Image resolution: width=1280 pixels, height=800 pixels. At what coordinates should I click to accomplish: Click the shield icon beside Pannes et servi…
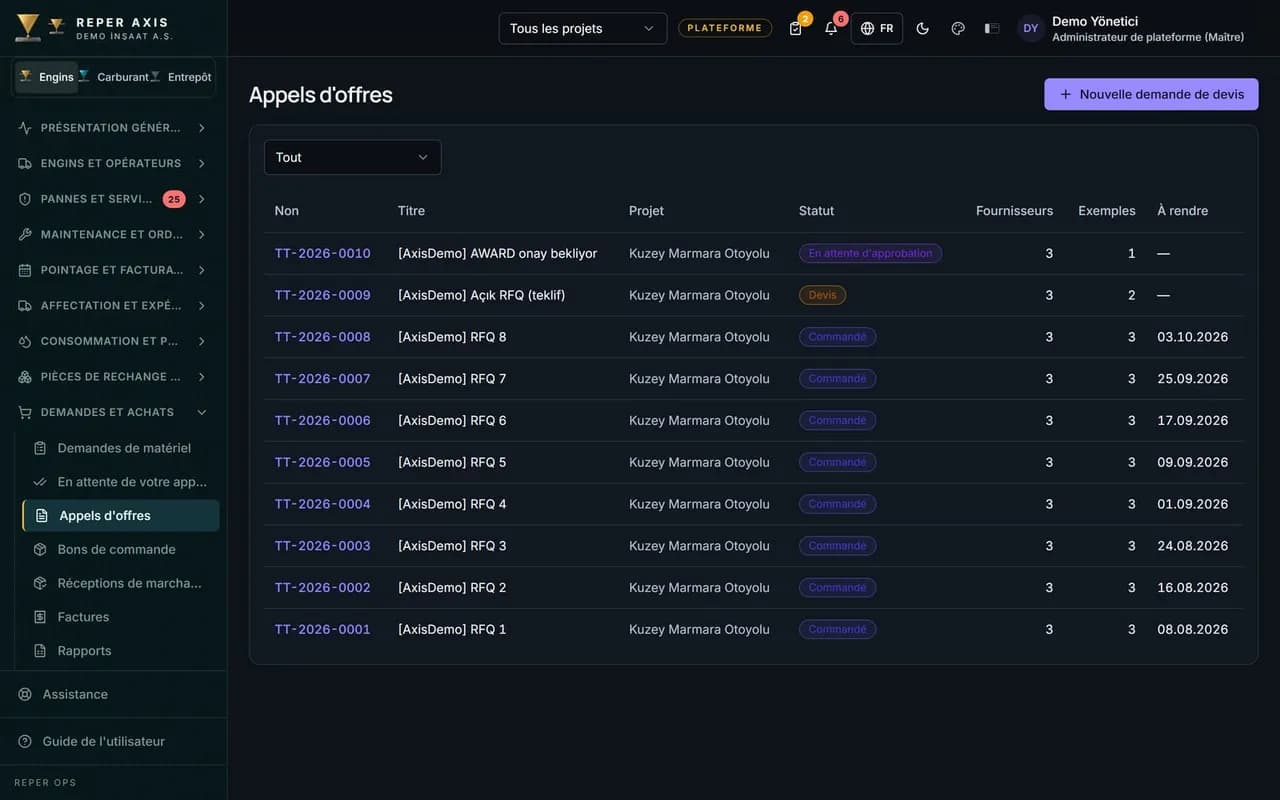[25, 199]
